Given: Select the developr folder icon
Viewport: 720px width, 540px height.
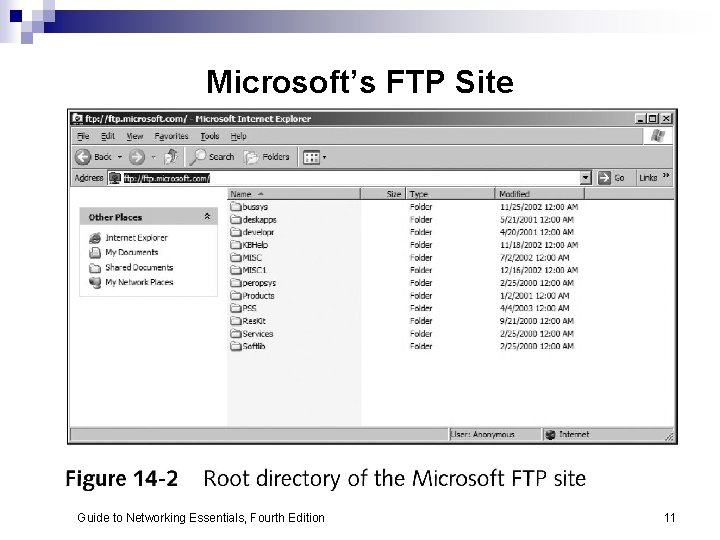Looking at the screenshot, I should (x=236, y=232).
